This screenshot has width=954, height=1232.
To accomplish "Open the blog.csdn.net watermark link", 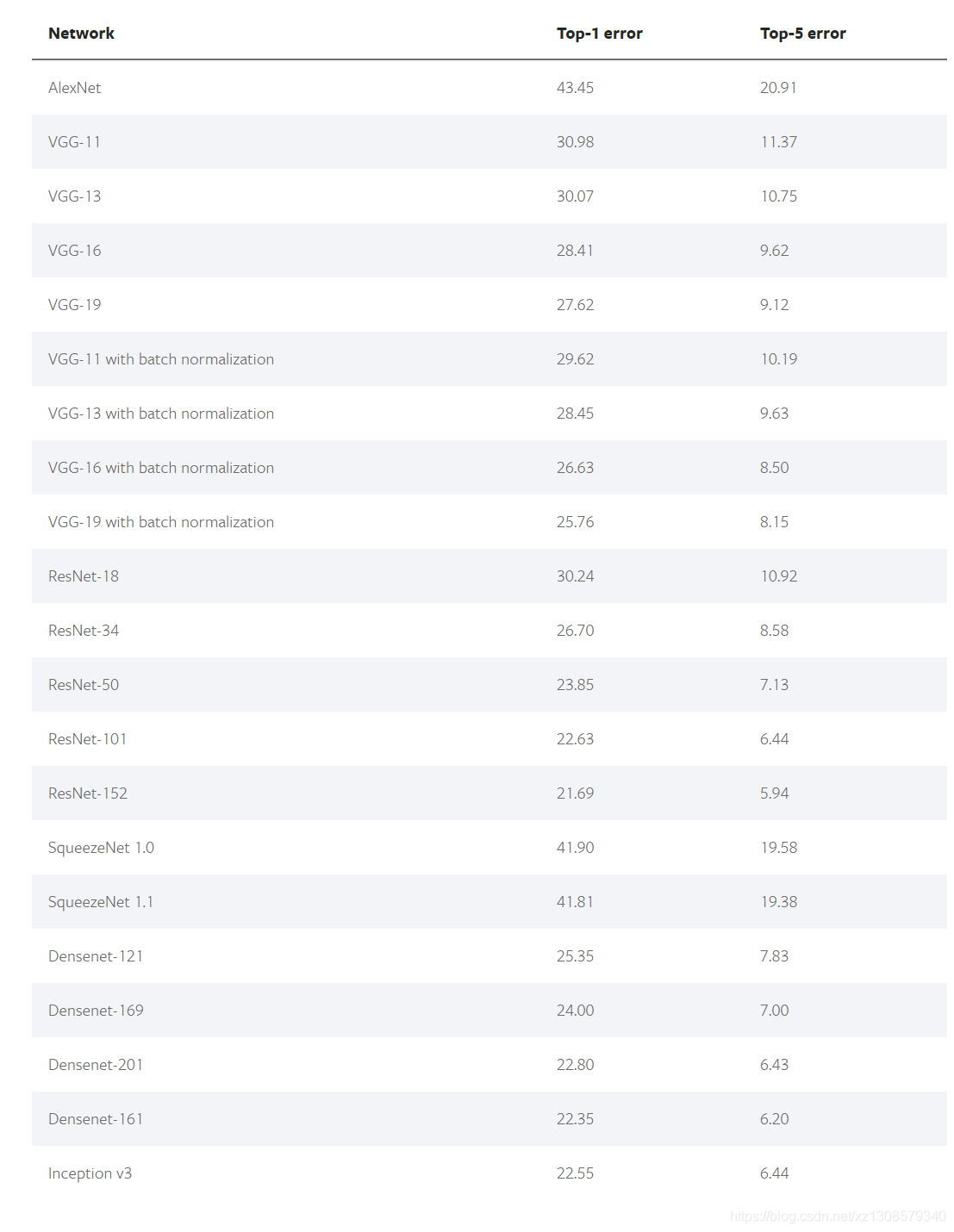I will coord(837,1216).
